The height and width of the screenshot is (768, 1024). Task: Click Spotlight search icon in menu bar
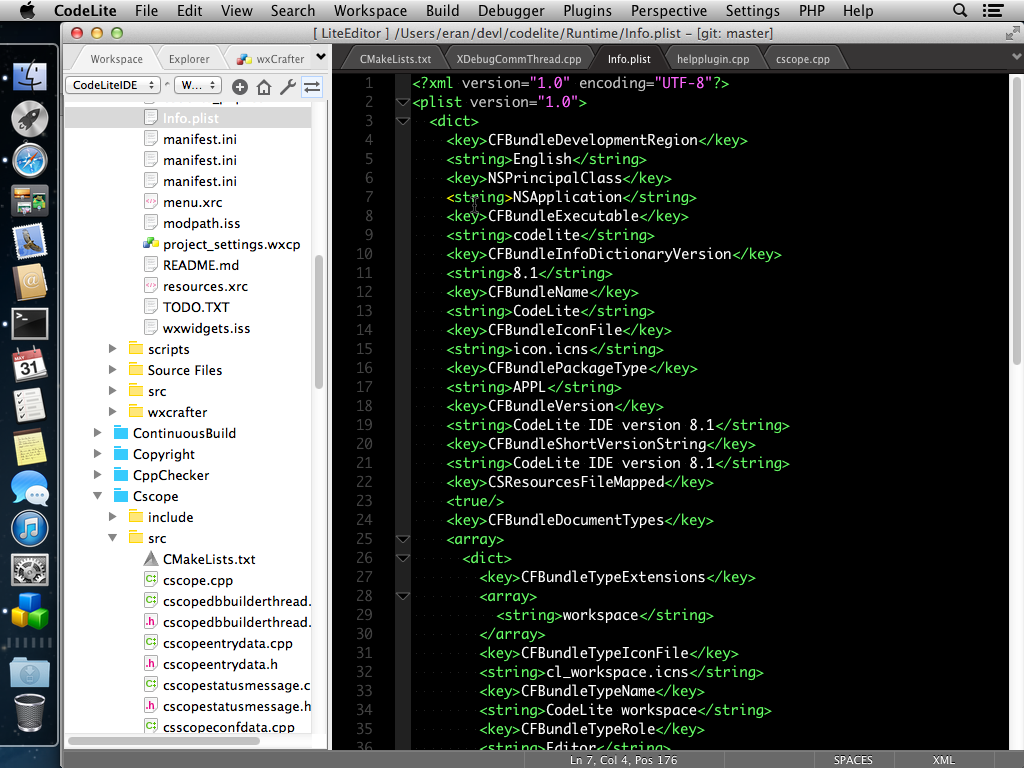click(x=959, y=10)
